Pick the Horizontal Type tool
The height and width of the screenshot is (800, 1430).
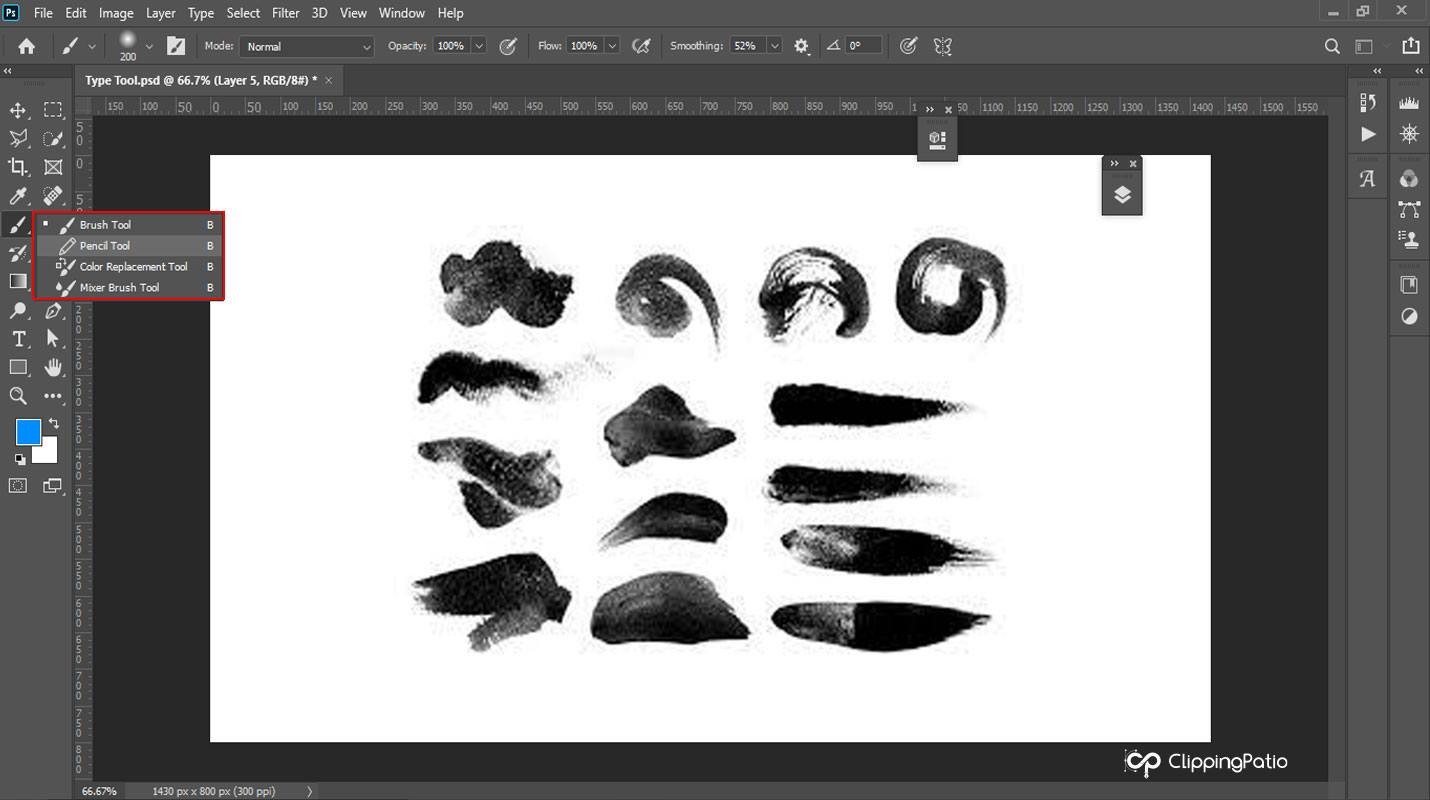click(x=18, y=339)
